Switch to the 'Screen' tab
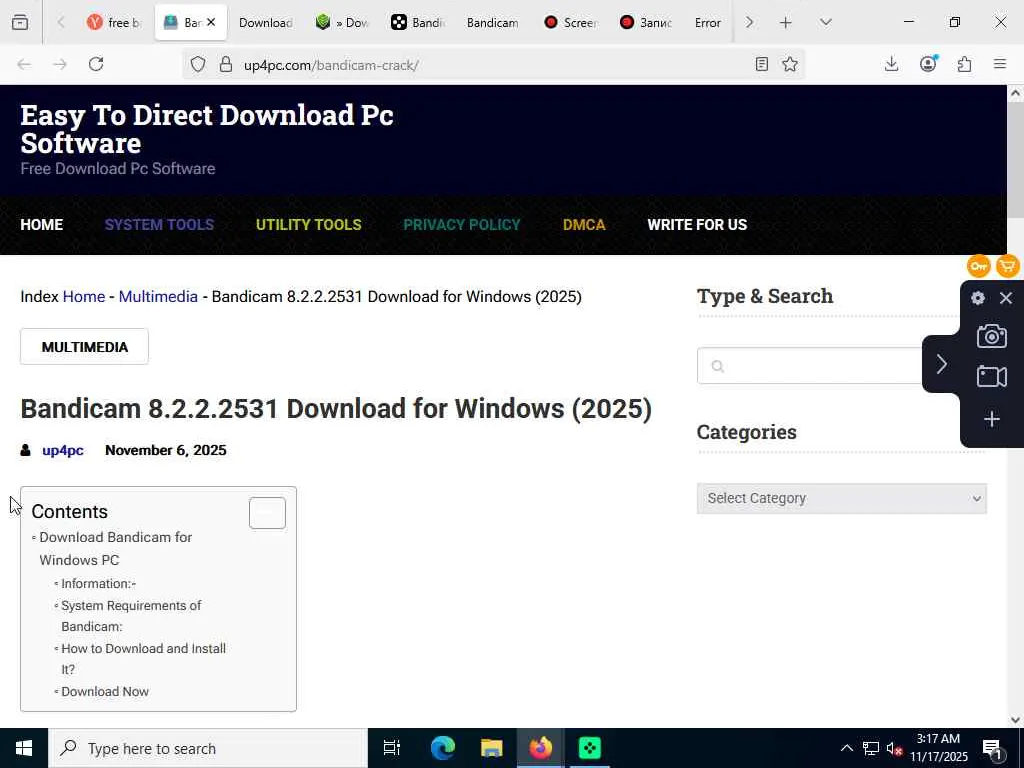This screenshot has width=1024, height=768. tap(569, 23)
